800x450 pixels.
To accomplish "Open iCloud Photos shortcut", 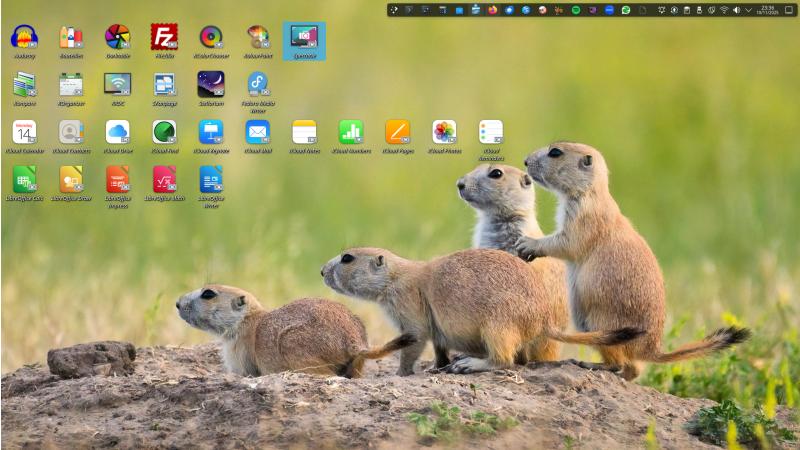I will tap(444, 132).
